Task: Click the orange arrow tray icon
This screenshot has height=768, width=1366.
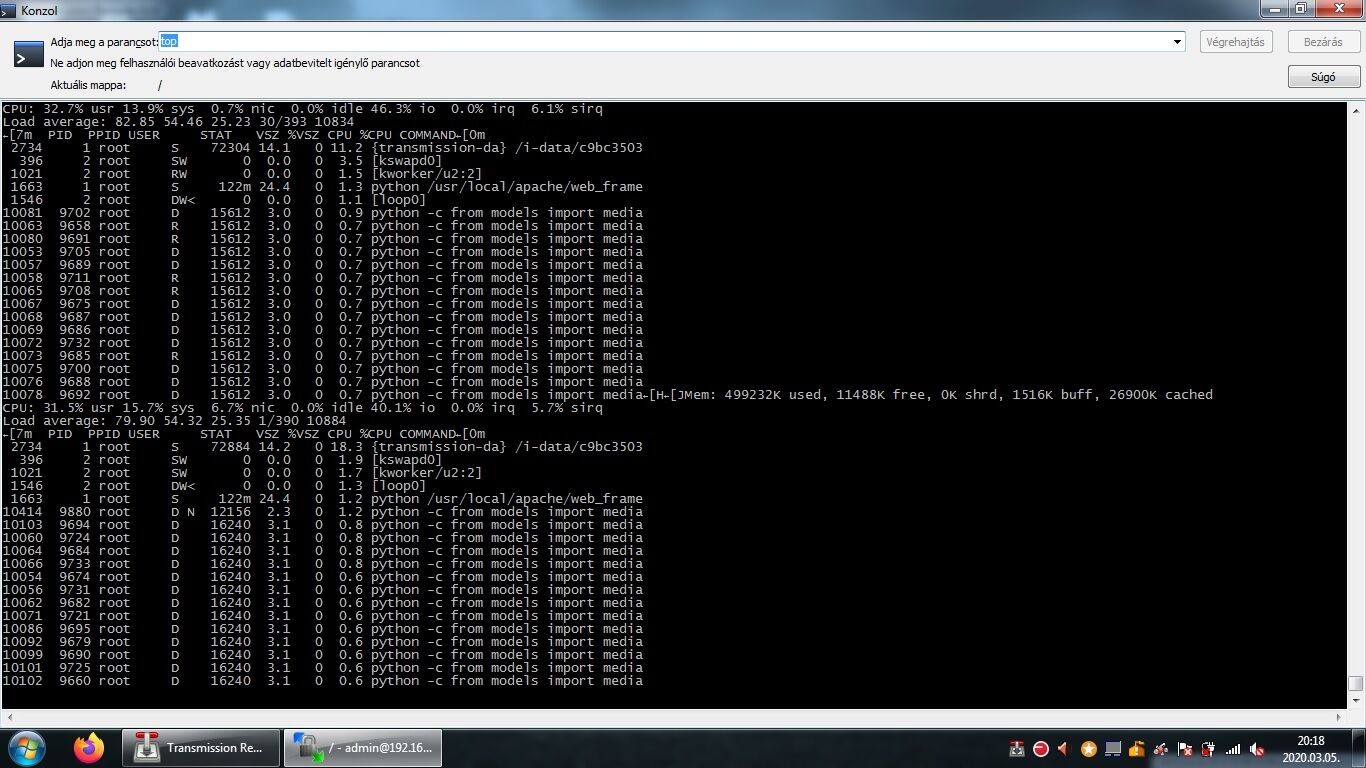Action: coord(1065,748)
